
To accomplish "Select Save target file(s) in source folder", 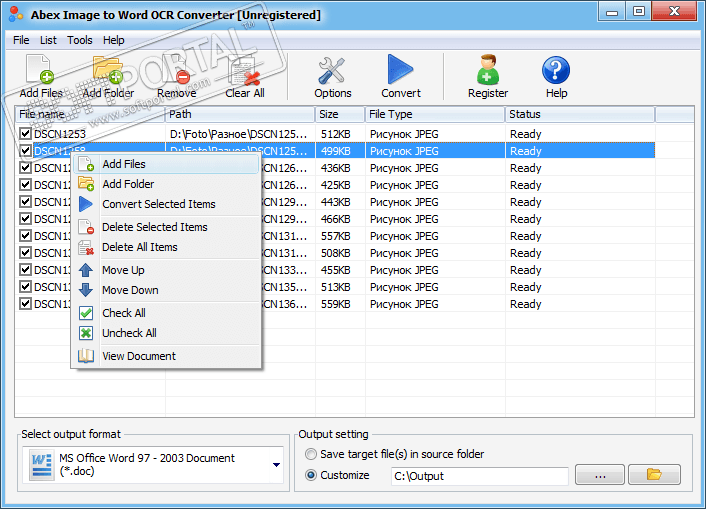I will coord(311,454).
